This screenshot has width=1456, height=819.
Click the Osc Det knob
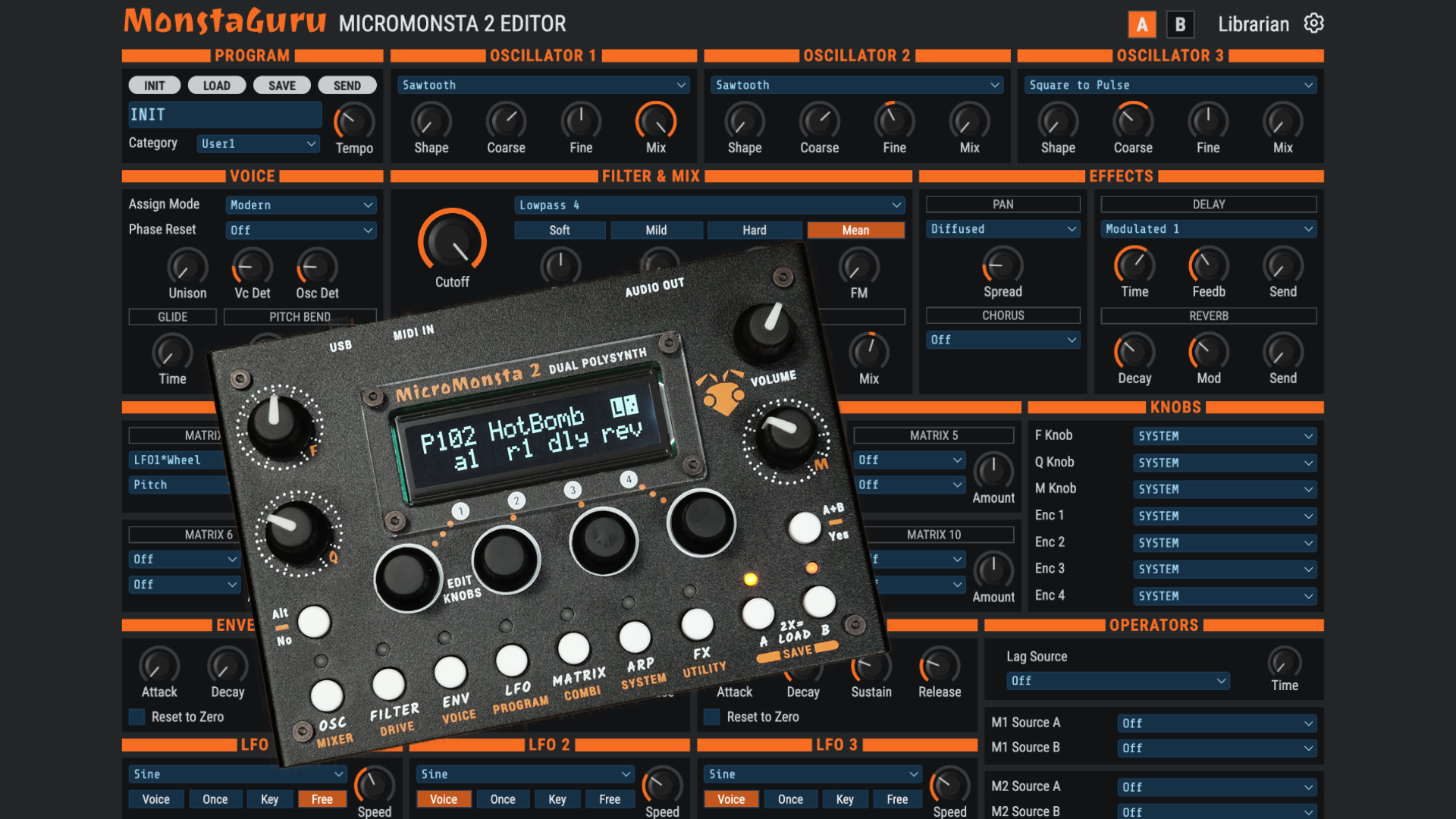[317, 267]
